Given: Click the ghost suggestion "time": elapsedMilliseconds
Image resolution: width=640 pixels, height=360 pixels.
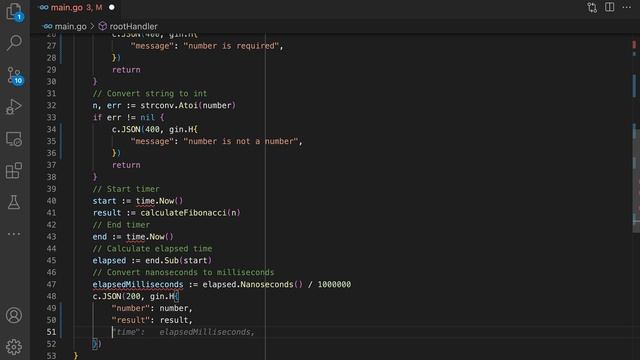Looking at the screenshot, I should [183, 332].
